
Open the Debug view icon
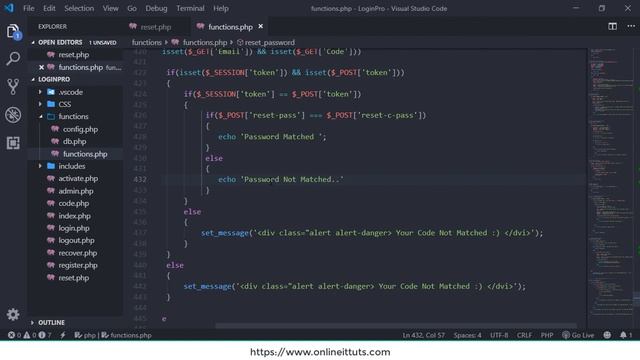[13, 115]
